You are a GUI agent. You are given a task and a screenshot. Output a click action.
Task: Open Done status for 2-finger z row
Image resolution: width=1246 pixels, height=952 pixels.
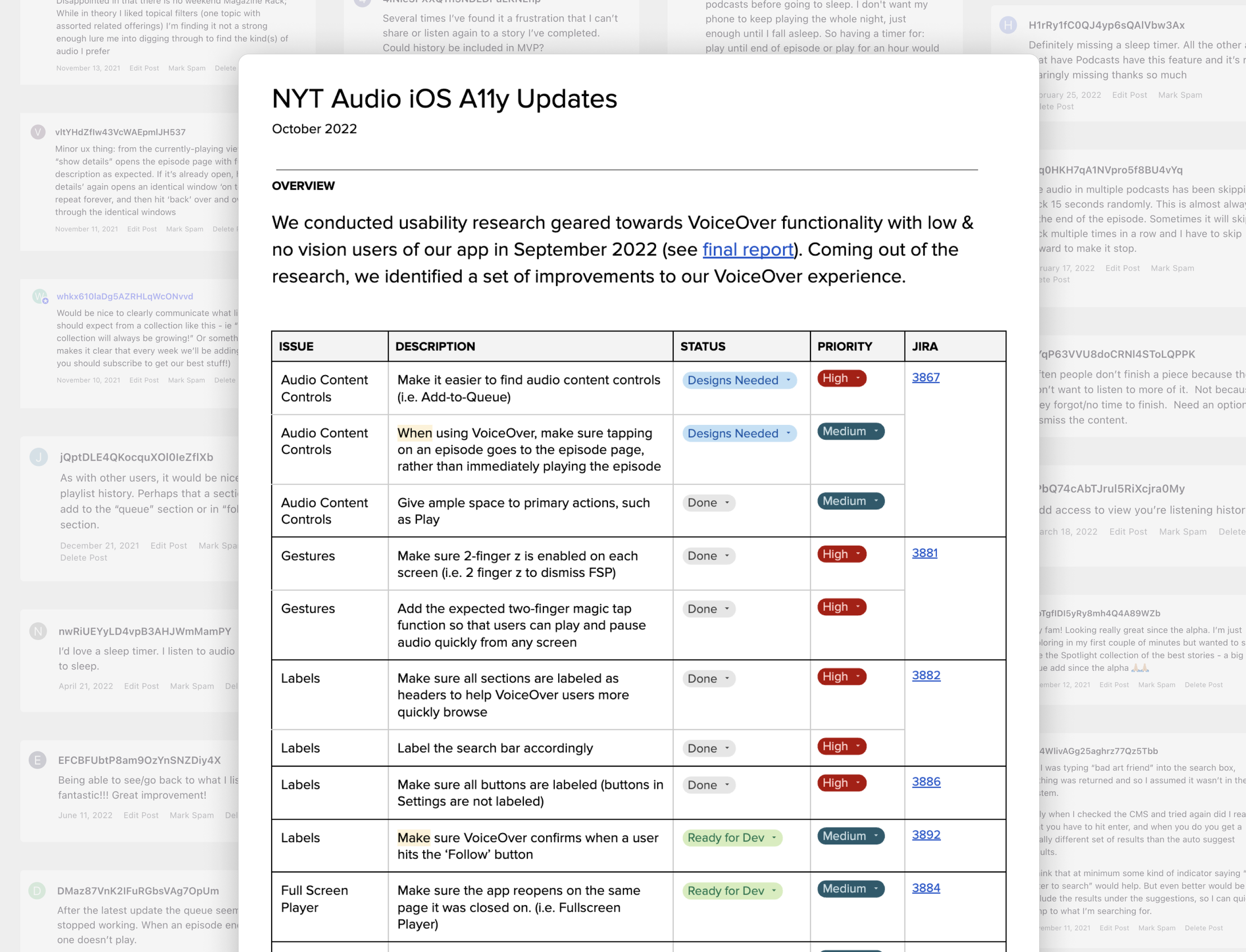pyautogui.click(x=708, y=556)
